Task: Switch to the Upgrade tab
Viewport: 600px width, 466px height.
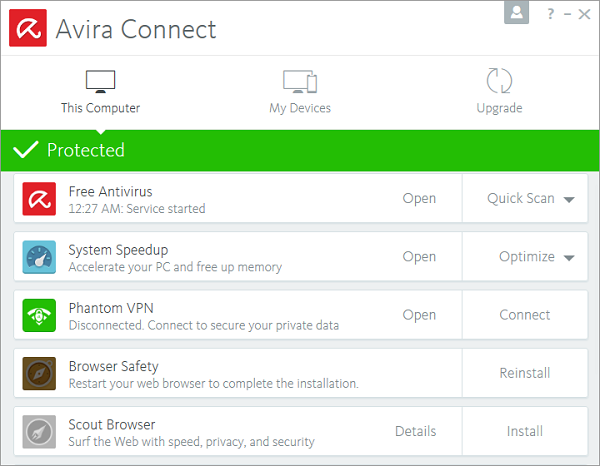Action: click(499, 91)
